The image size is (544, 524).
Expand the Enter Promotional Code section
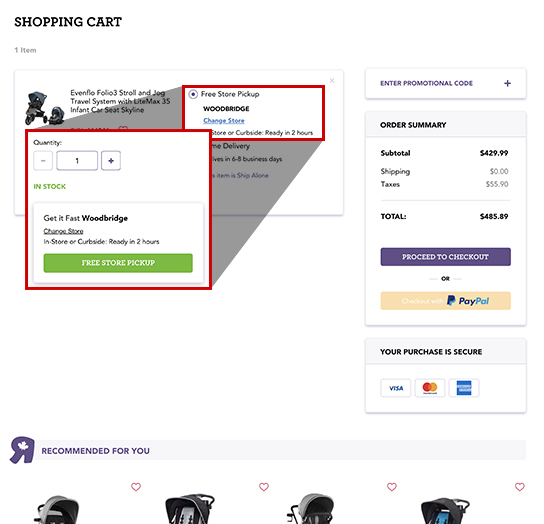pyautogui.click(x=445, y=83)
